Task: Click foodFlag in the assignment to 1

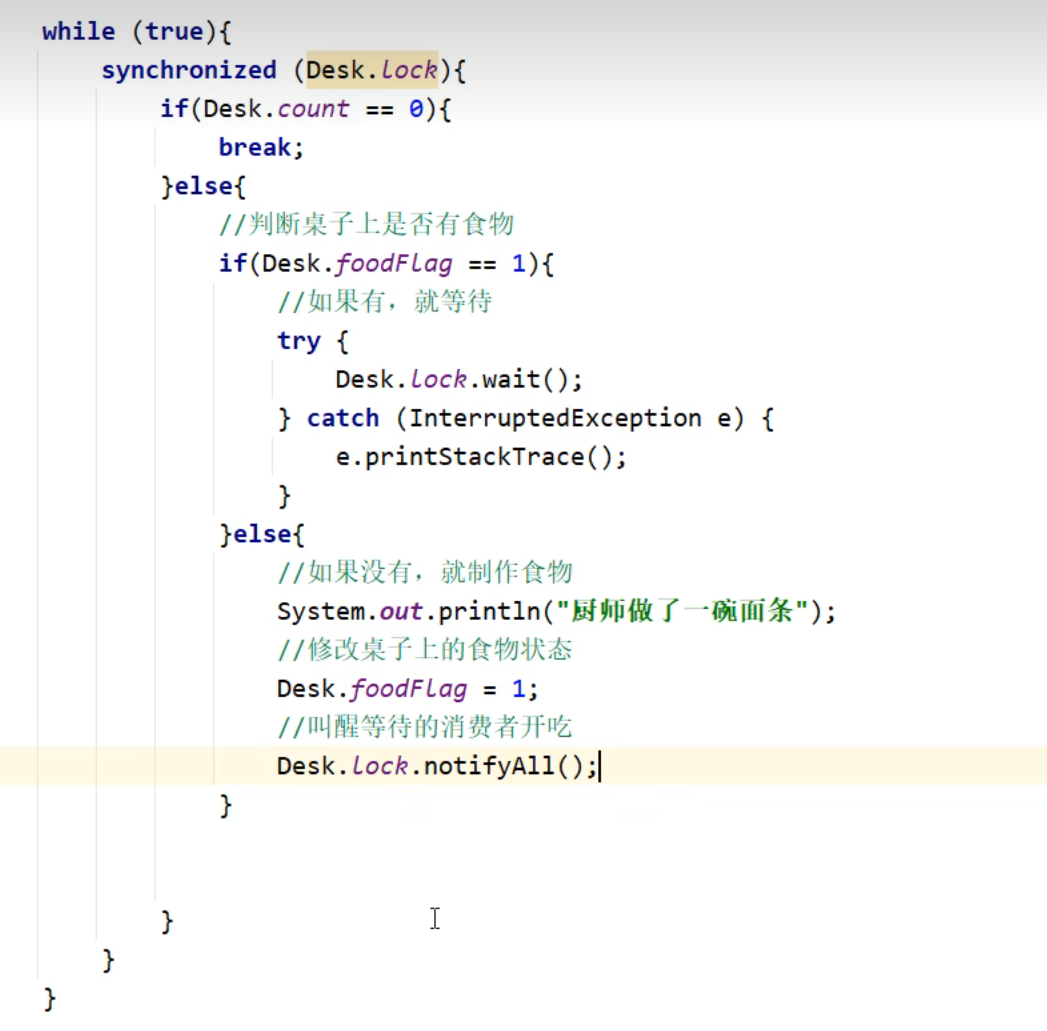Action: pyautogui.click(x=408, y=689)
